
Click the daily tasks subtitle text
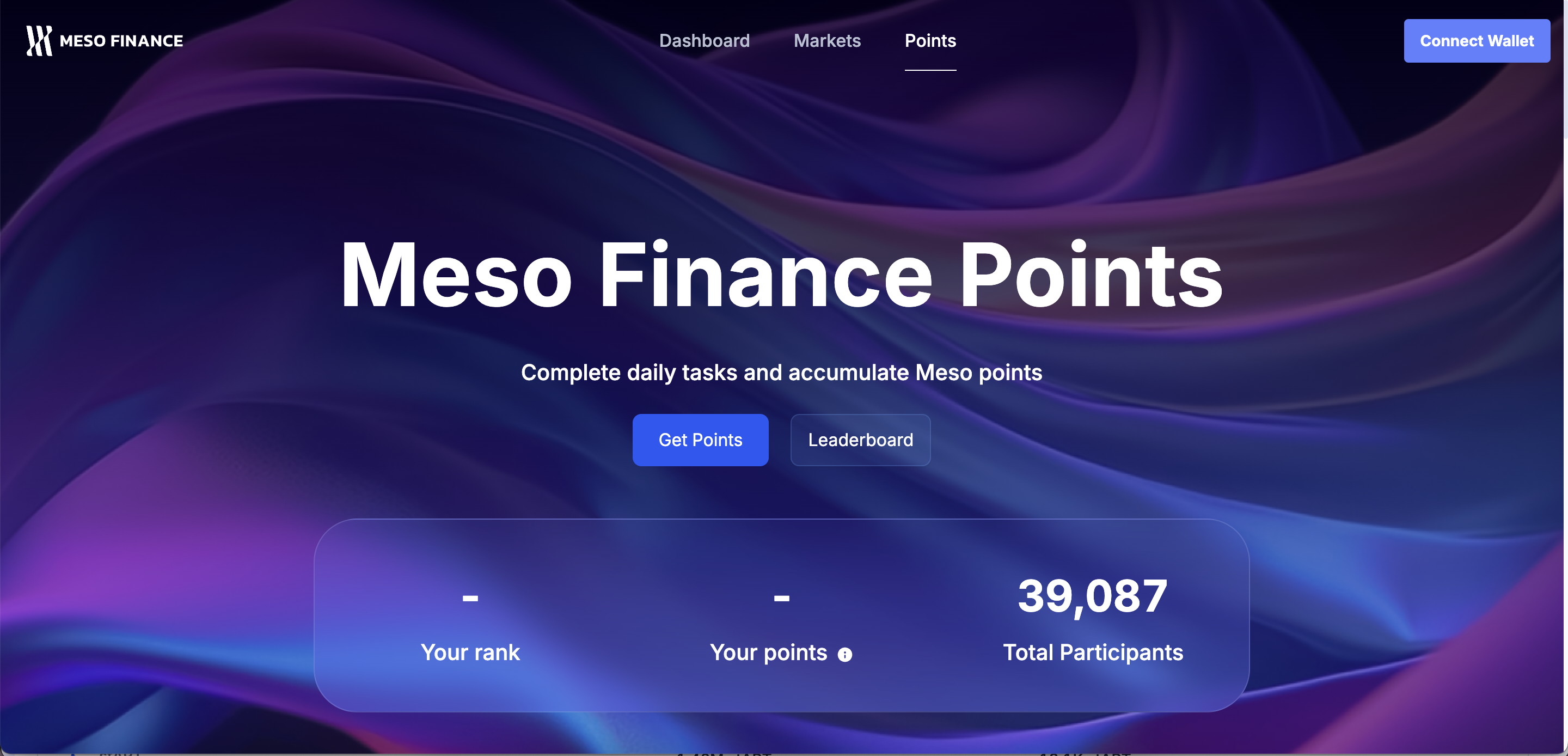(782, 372)
